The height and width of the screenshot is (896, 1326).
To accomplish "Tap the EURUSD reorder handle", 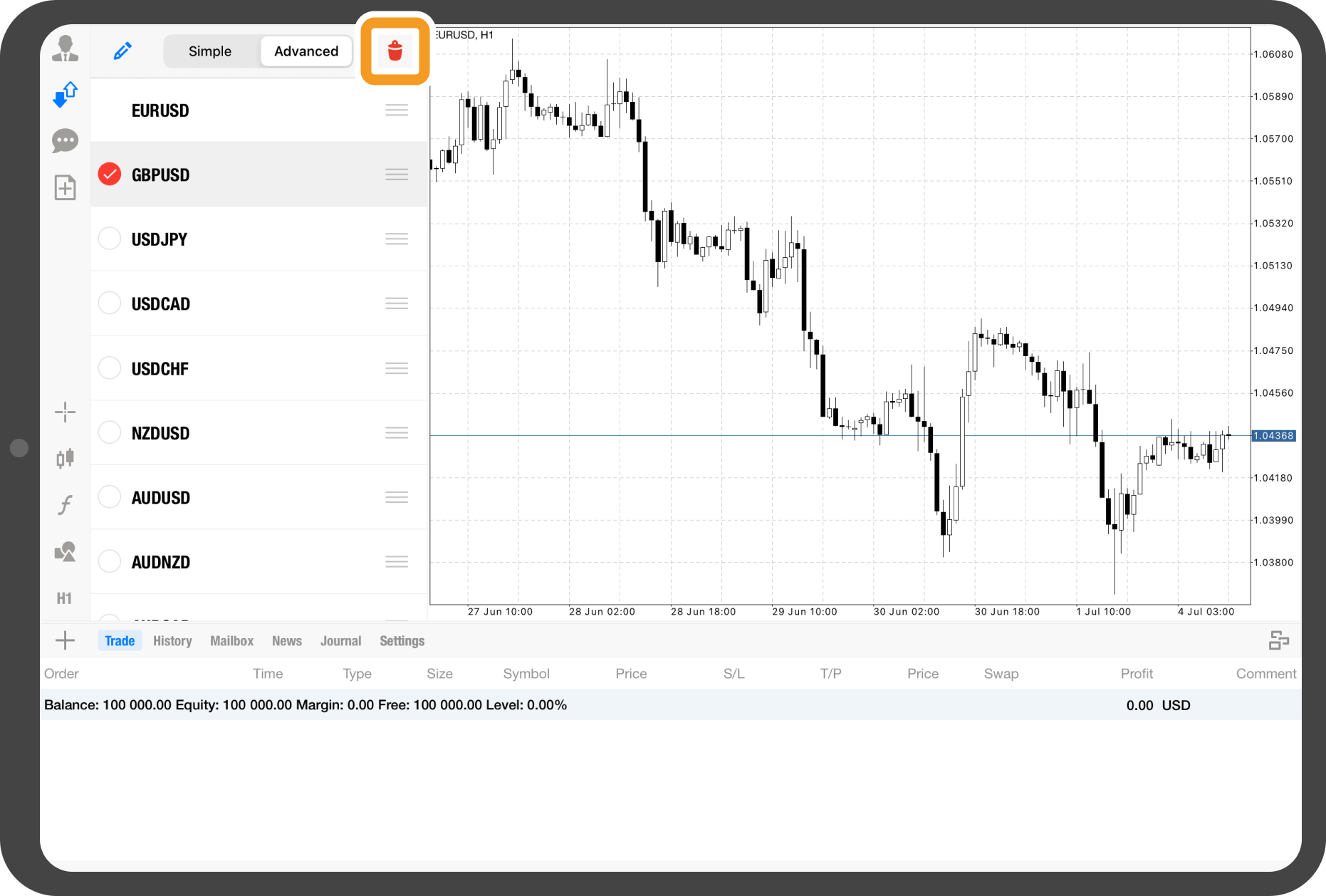I will tap(397, 110).
